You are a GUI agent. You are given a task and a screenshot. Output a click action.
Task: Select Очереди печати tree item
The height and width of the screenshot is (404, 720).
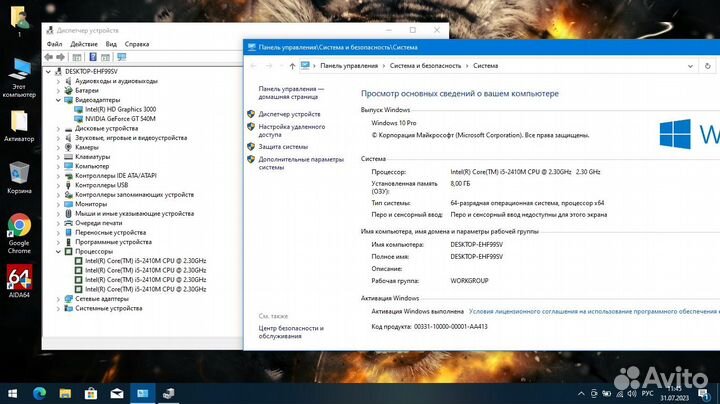99,223
